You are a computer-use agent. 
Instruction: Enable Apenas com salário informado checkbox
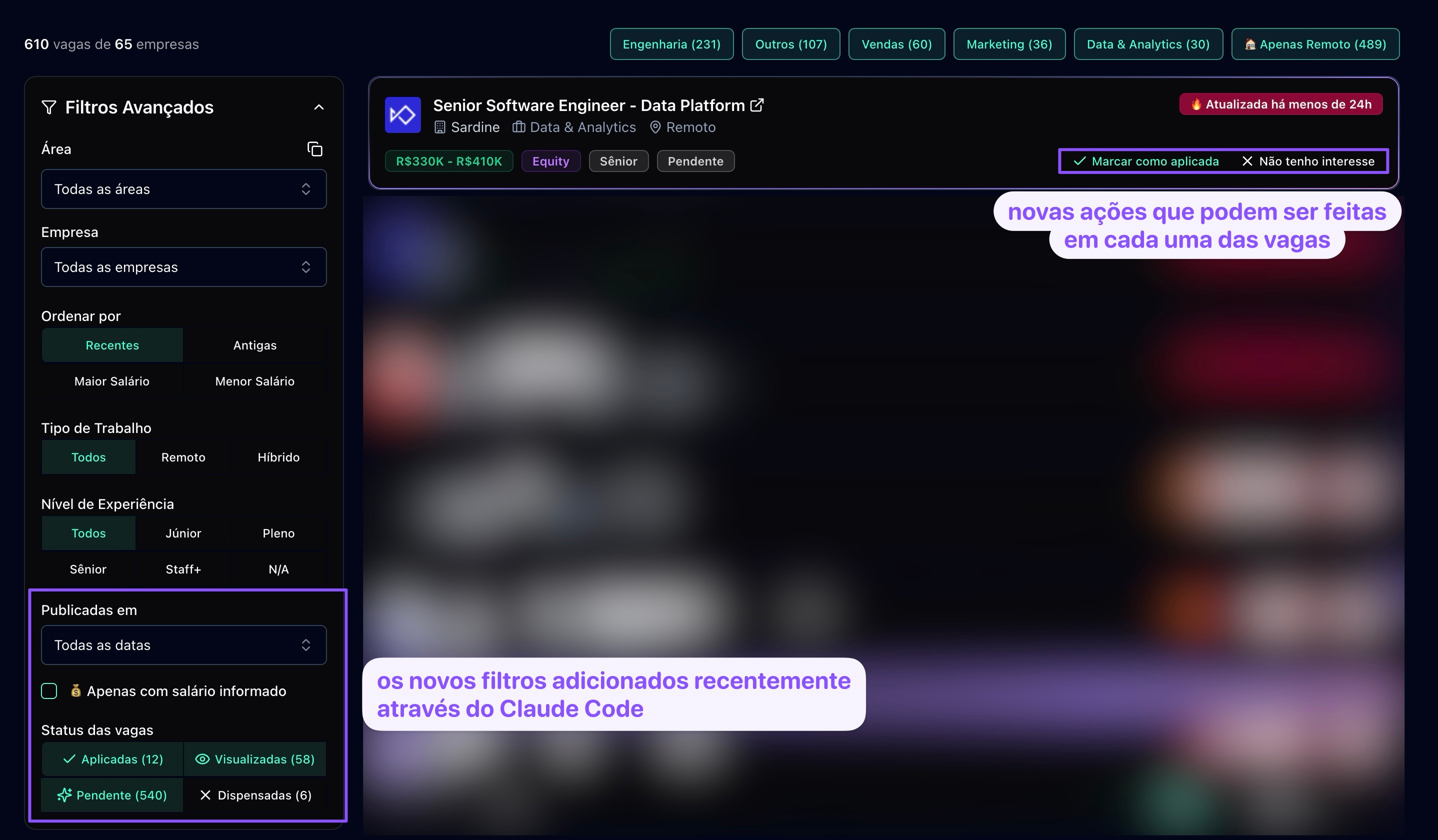tap(49, 691)
